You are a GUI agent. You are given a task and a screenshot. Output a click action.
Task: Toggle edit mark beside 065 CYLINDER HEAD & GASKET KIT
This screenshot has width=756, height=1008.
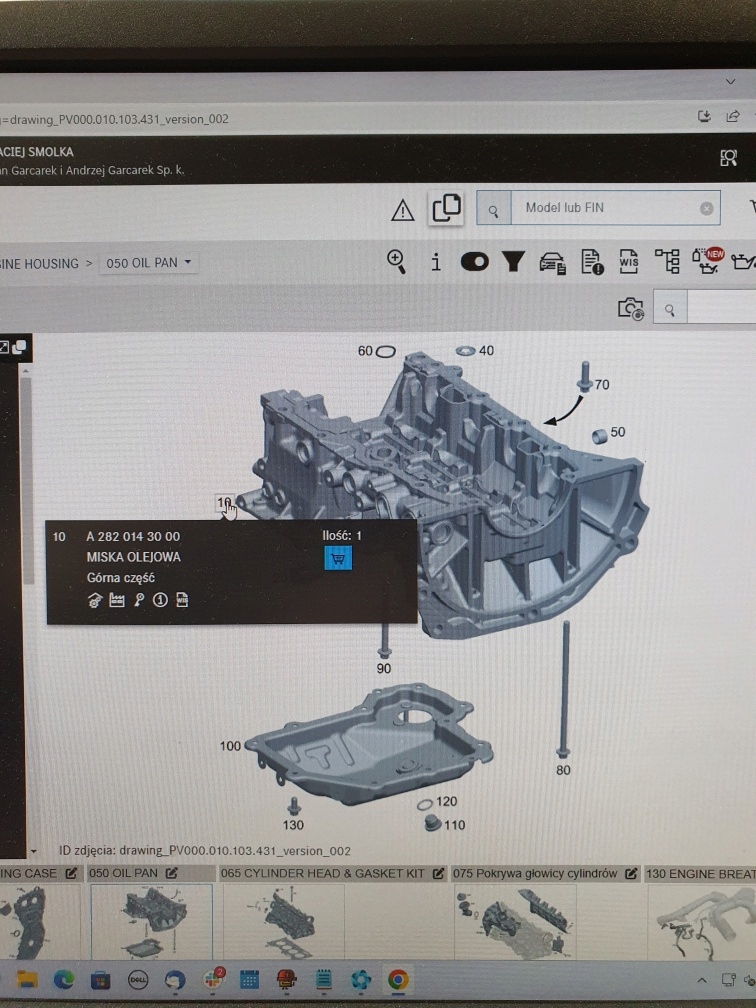(434, 873)
